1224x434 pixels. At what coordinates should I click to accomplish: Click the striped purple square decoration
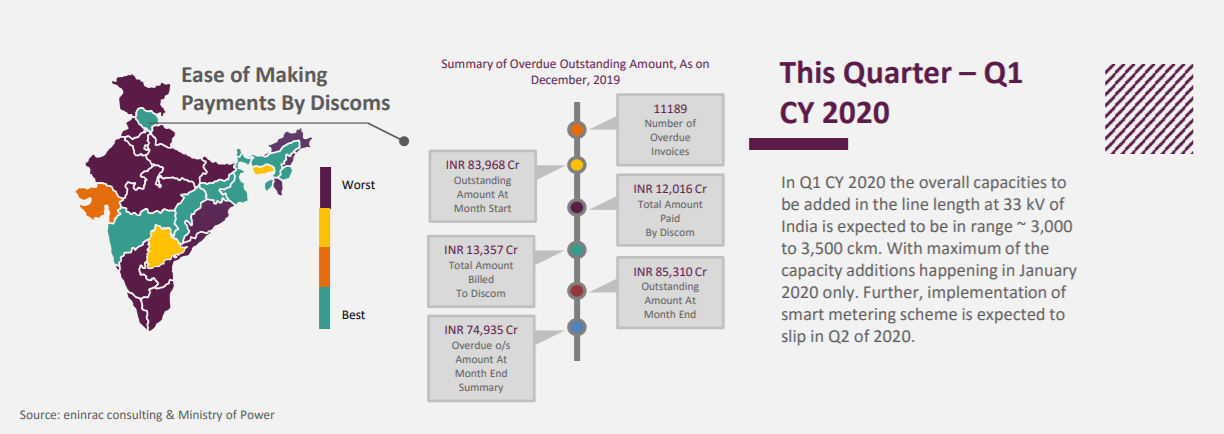pos(1149,108)
